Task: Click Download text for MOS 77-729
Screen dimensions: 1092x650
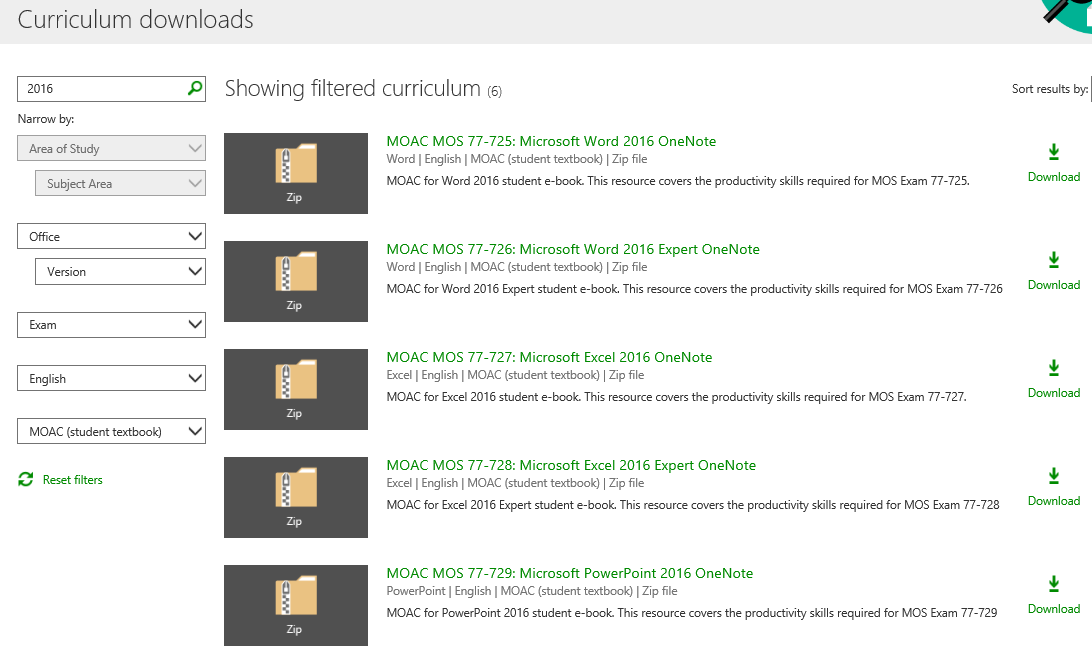Action: pyautogui.click(x=1054, y=609)
